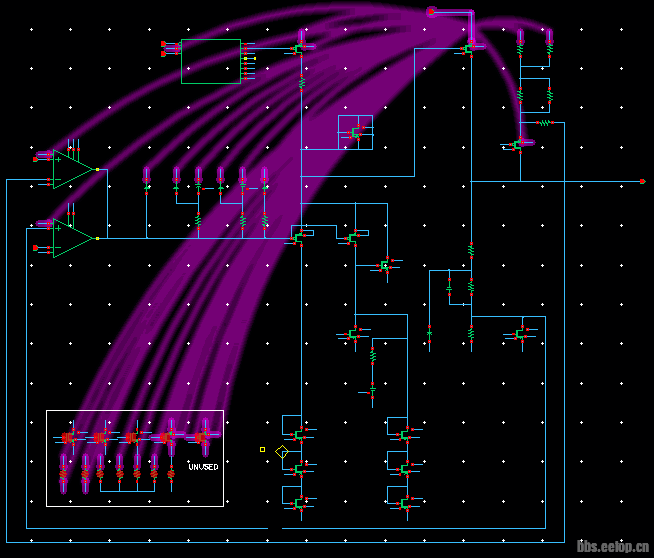The height and width of the screenshot is (558, 654).
Task: Pick the leftmost transistor in the UNUSED box
Action: click(x=69, y=437)
